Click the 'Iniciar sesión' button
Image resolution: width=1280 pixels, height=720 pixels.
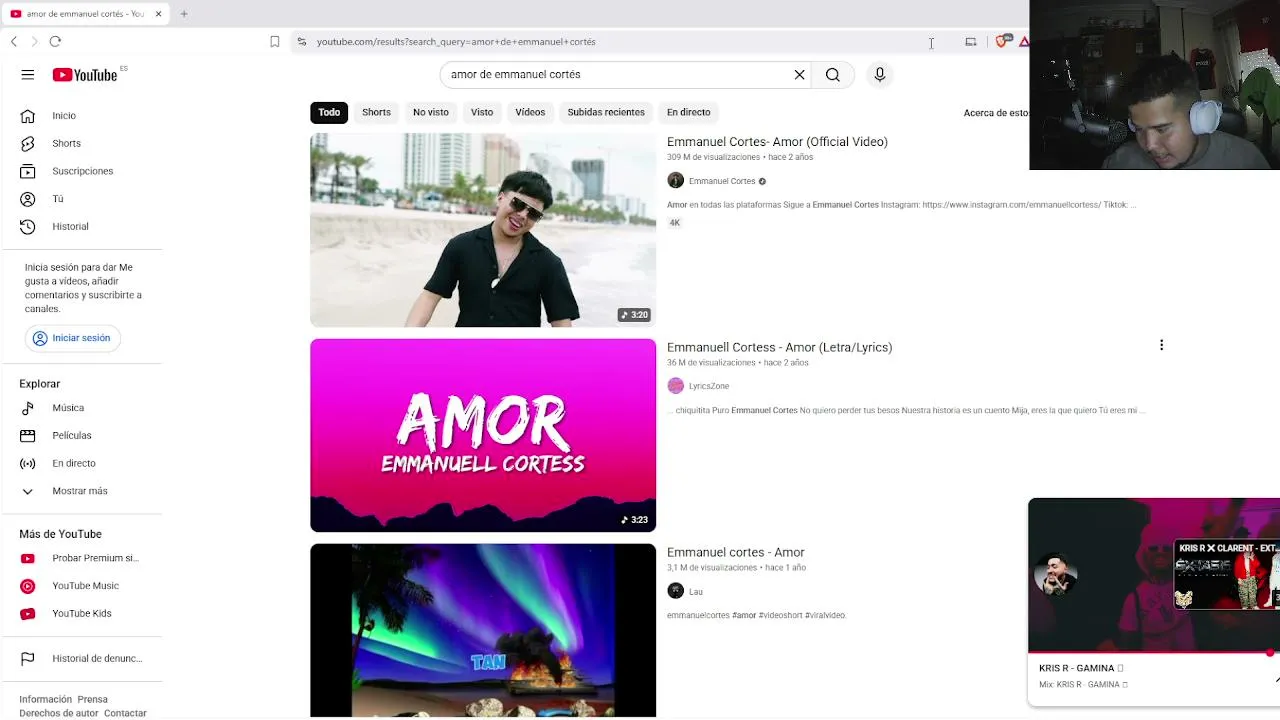click(73, 338)
